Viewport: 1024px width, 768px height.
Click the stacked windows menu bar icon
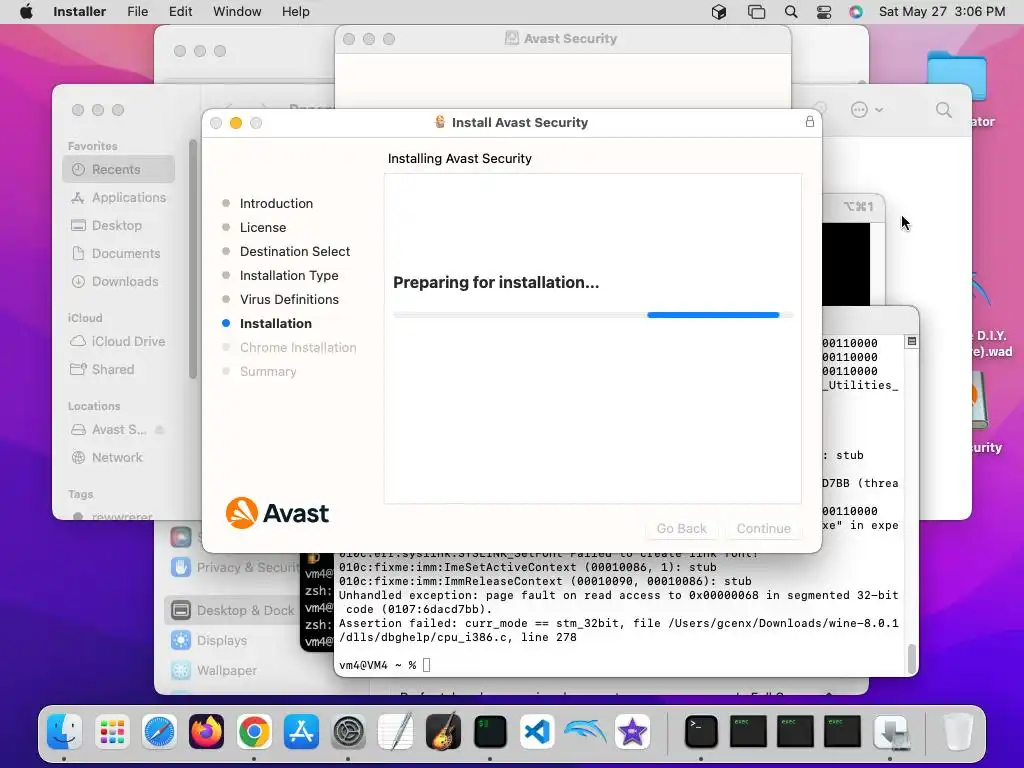756,12
